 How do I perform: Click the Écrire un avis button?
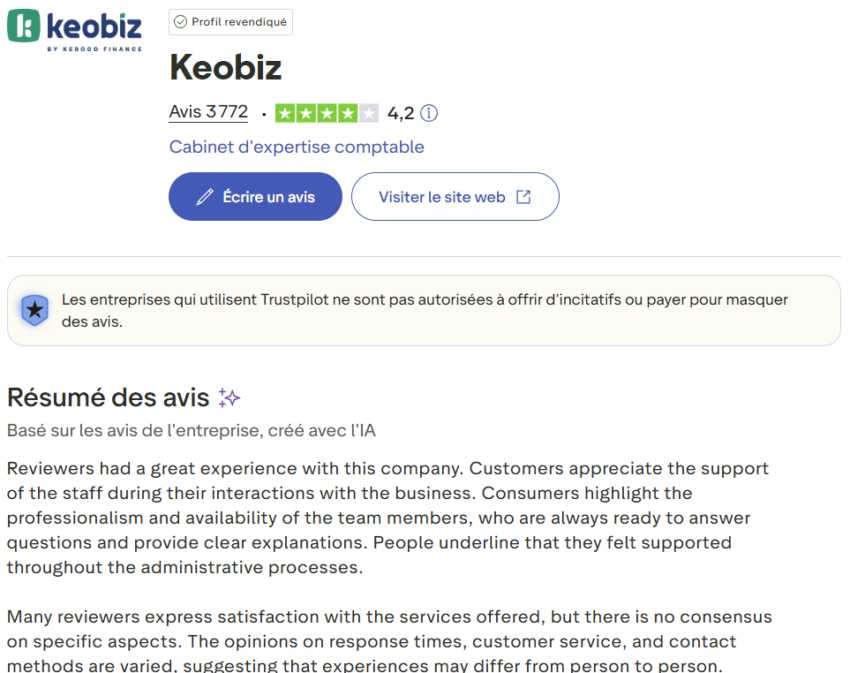[x=255, y=196]
